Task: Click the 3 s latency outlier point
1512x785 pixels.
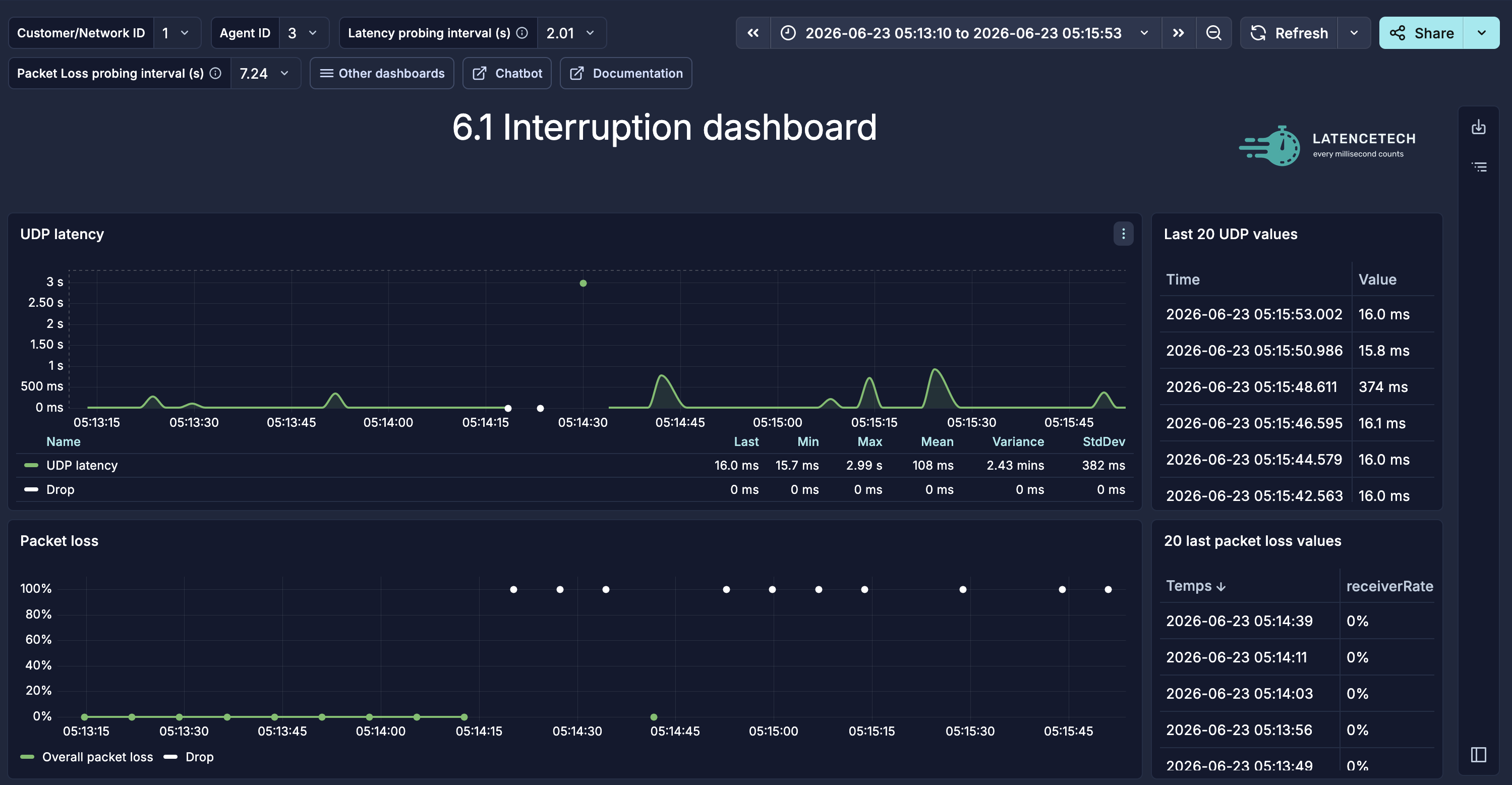Action: coord(583,283)
